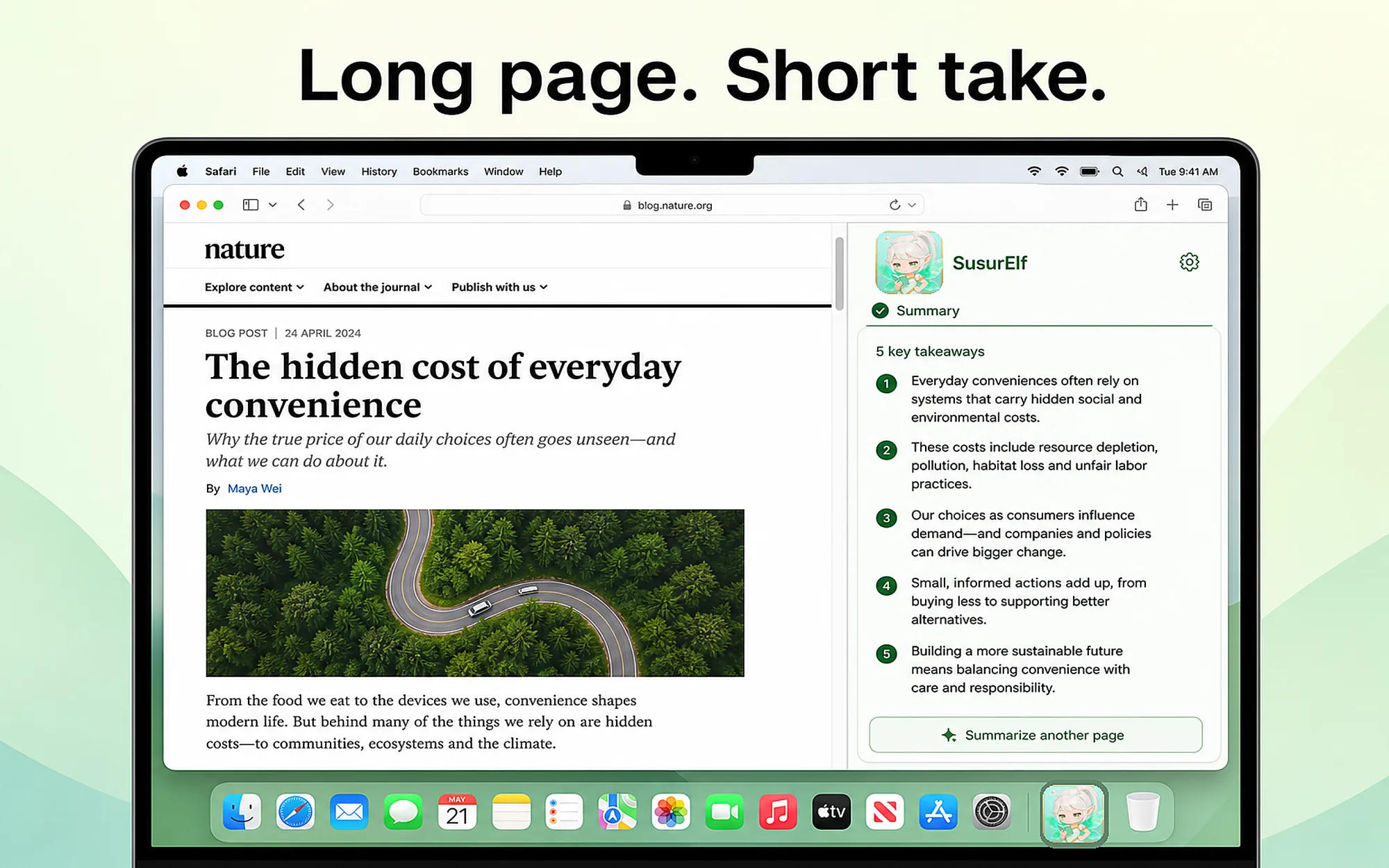Click the SusurElf elf avatar in panel

coord(909,262)
